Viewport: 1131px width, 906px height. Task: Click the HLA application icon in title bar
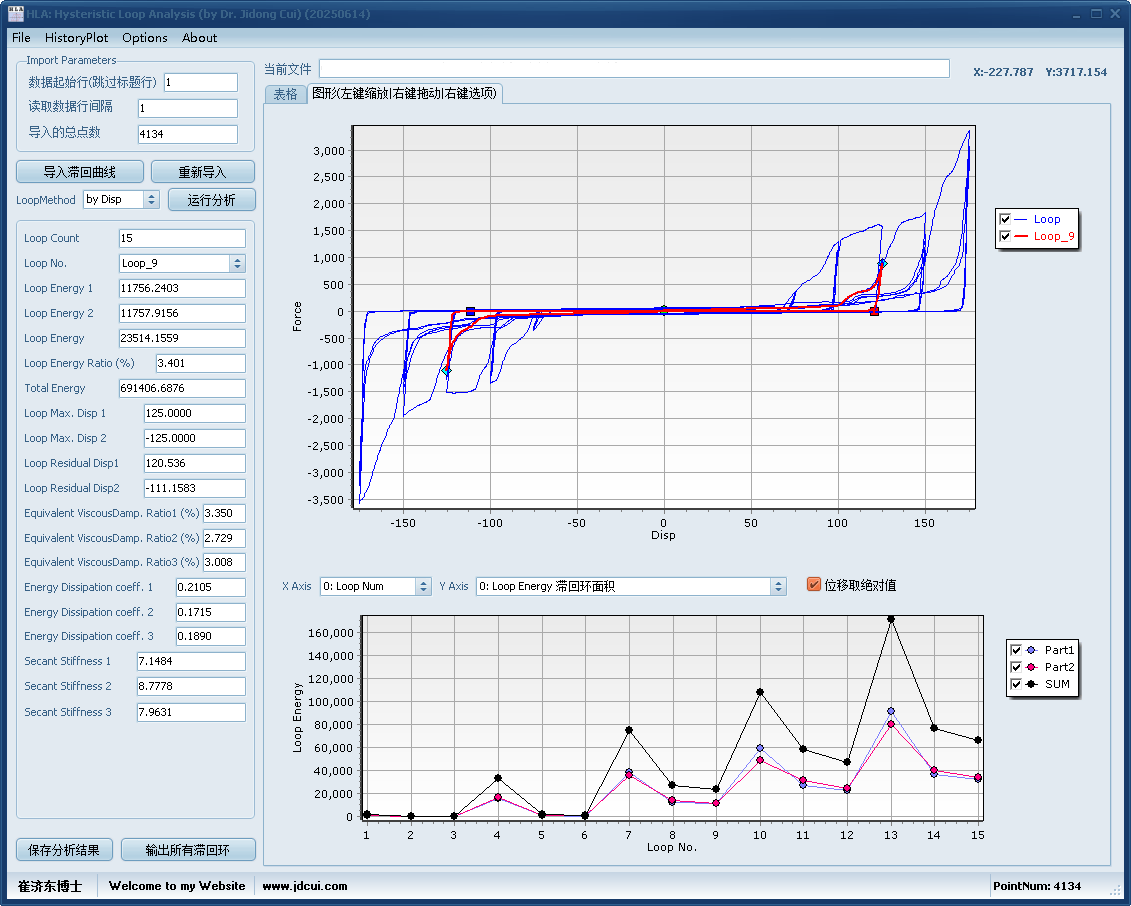tap(16, 14)
